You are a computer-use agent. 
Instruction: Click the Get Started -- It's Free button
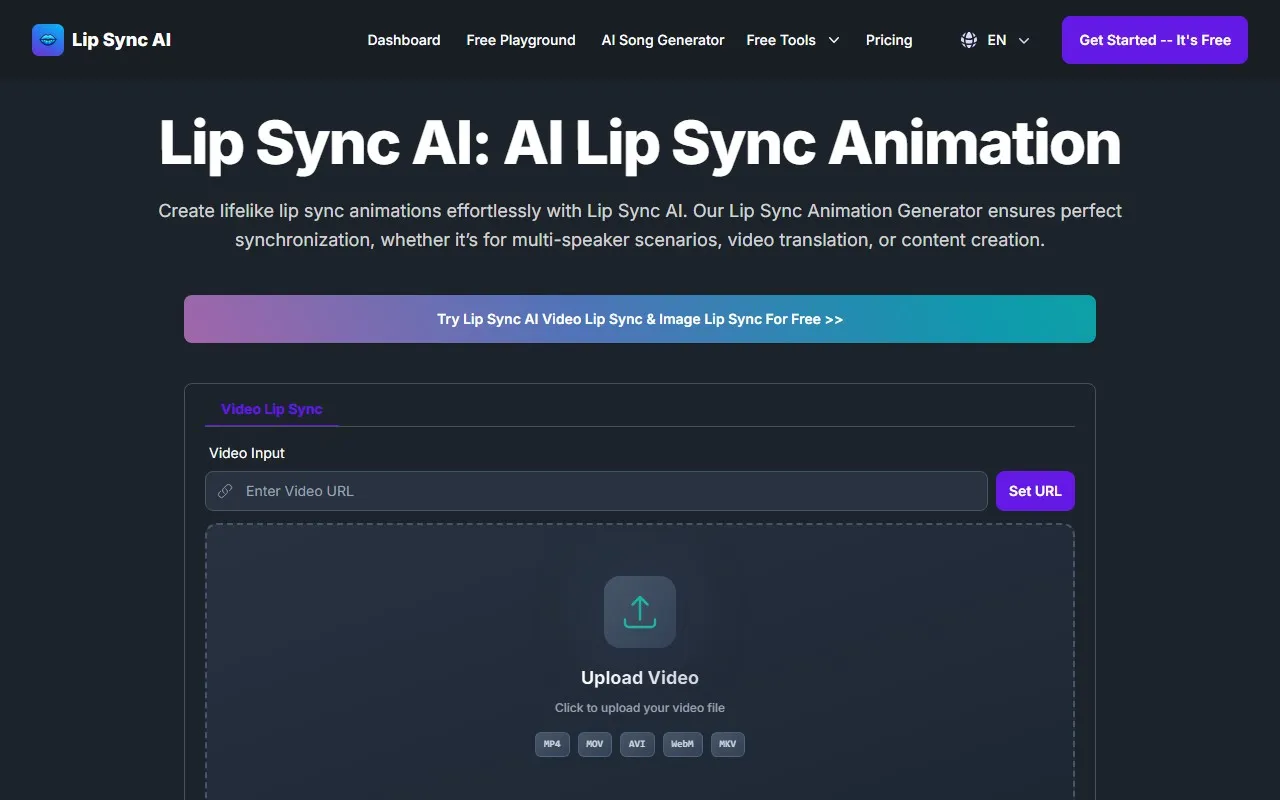[x=1154, y=39]
